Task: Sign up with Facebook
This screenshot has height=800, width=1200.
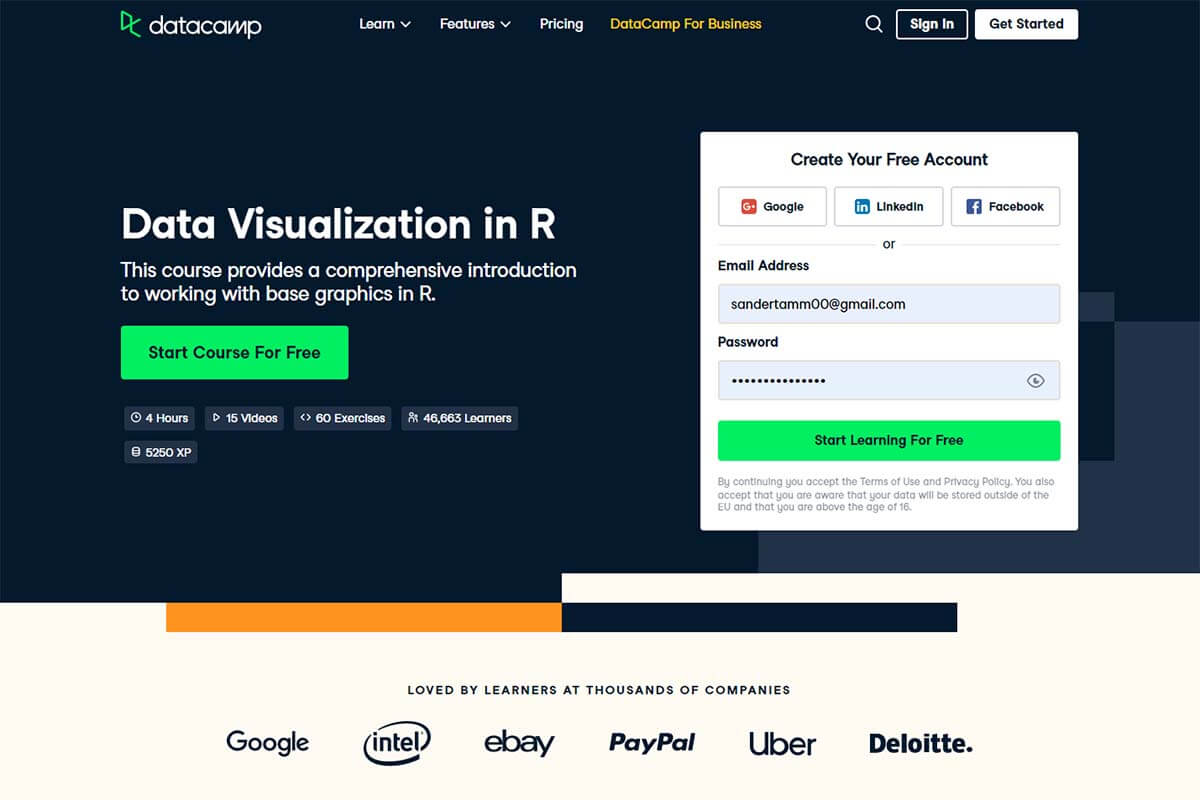Action: pos(1005,206)
